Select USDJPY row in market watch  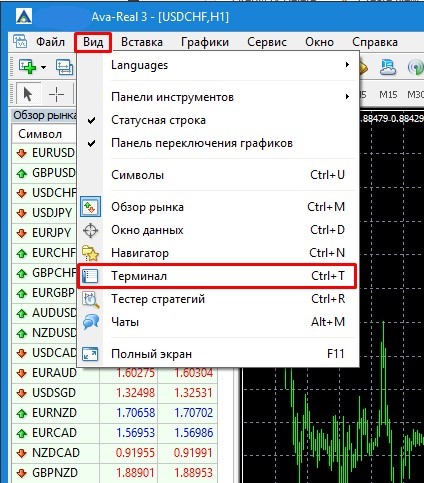(45, 213)
